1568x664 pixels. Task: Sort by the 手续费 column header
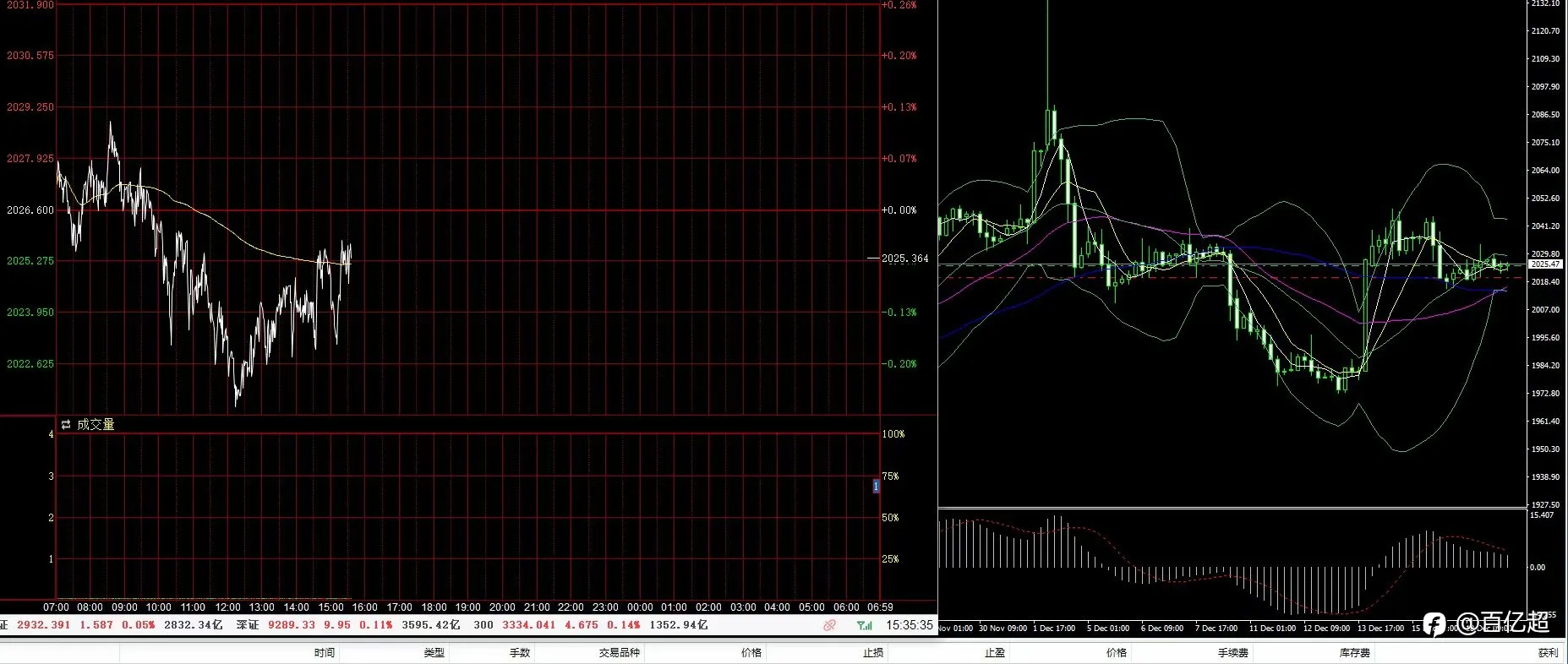1233,653
